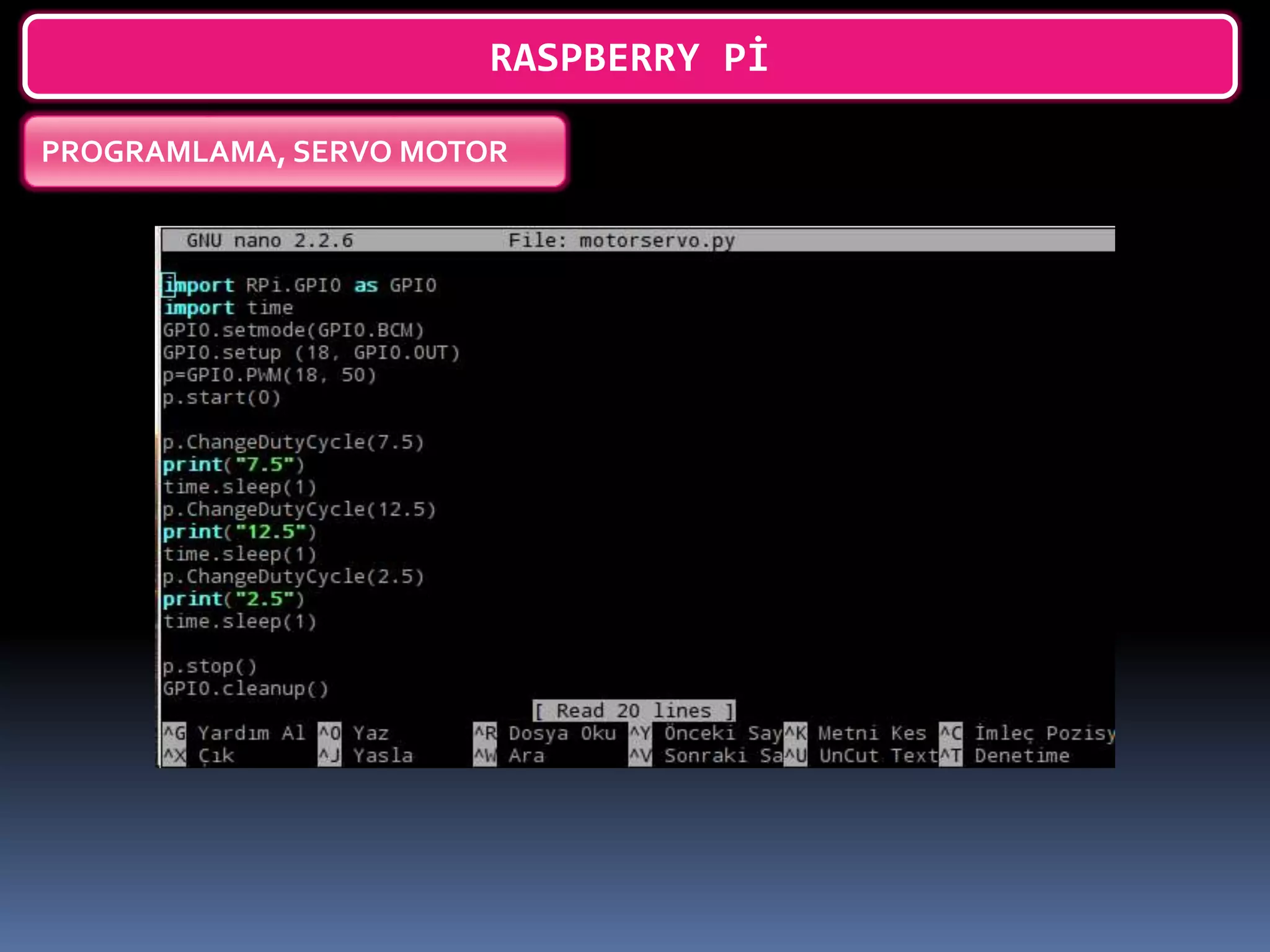Click the ^T Denetime shortcut

(1005, 756)
